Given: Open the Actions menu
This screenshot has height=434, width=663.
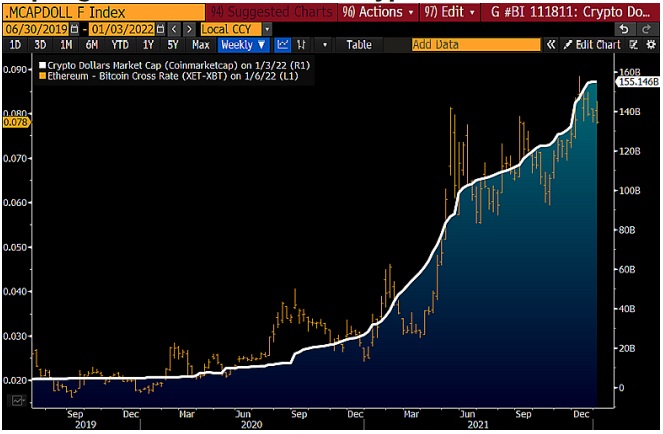Looking at the screenshot, I should tap(378, 12).
